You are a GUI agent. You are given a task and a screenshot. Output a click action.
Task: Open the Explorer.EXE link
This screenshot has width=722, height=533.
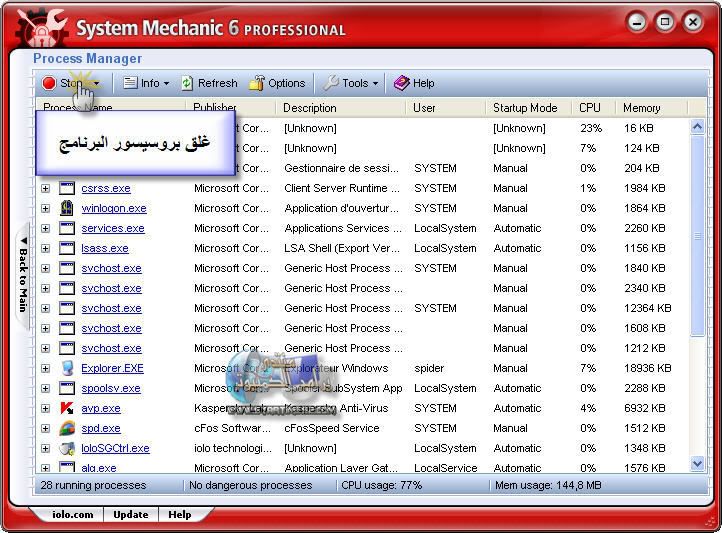112,368
